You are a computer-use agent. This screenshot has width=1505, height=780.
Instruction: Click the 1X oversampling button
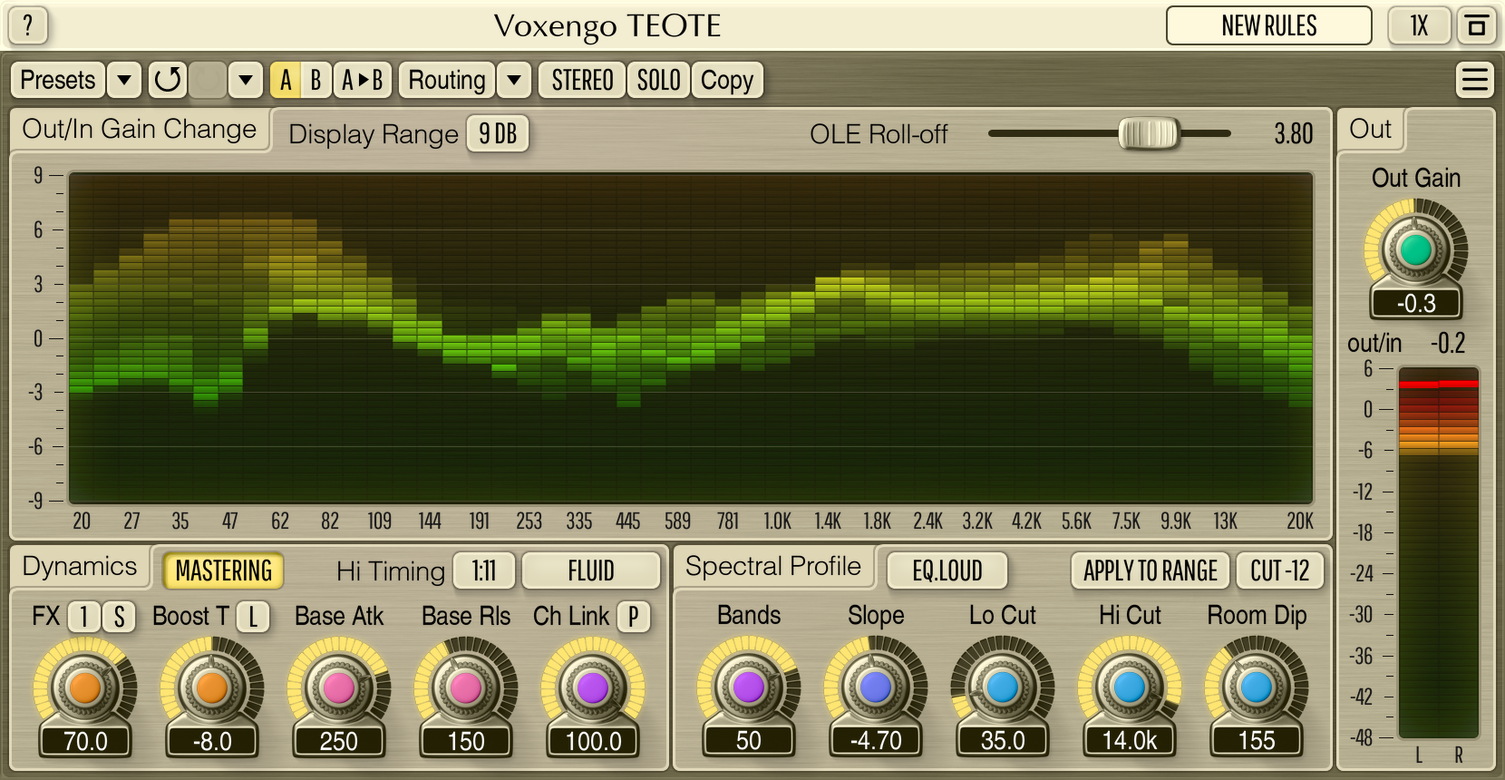(1419, 25)
